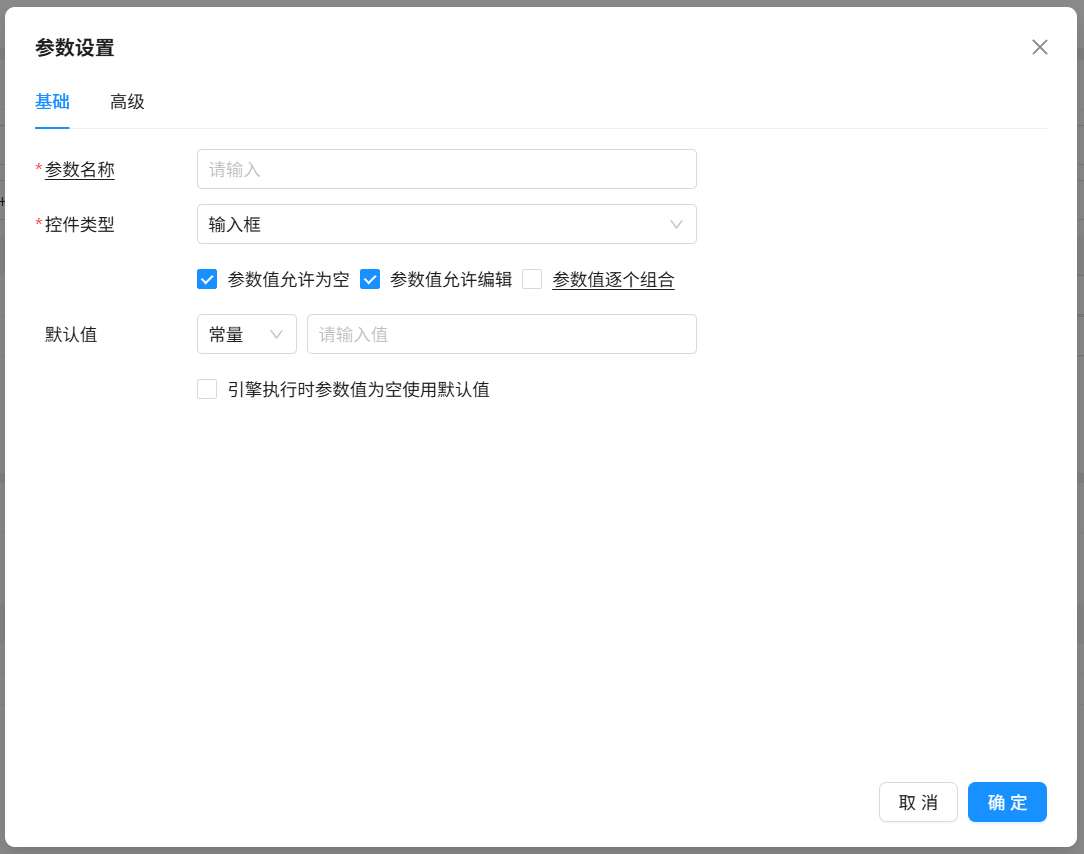Click the chevron arrow beside 常量
Image resolution: width=1084 pixels, height=854 pixels.
[277, 334]
